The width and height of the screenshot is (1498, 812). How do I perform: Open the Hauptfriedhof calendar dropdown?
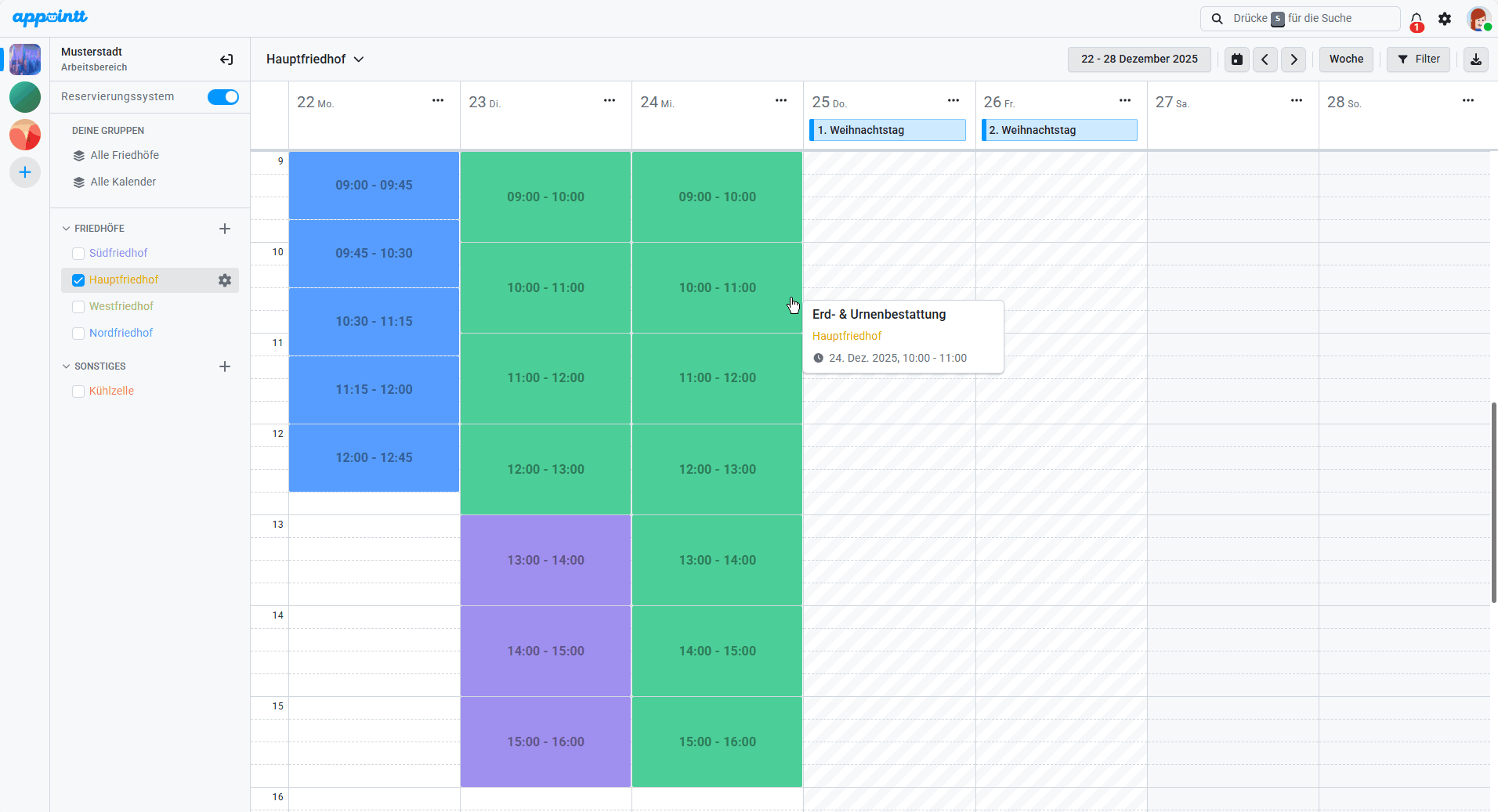click(315, 60)
